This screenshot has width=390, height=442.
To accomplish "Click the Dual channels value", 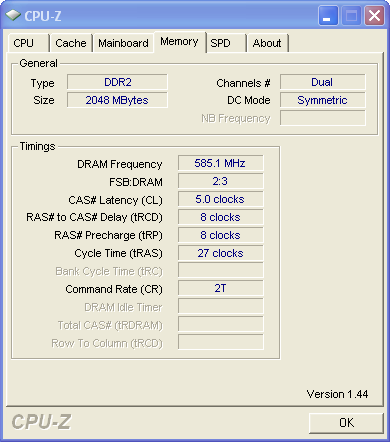I will click(322, 82).
